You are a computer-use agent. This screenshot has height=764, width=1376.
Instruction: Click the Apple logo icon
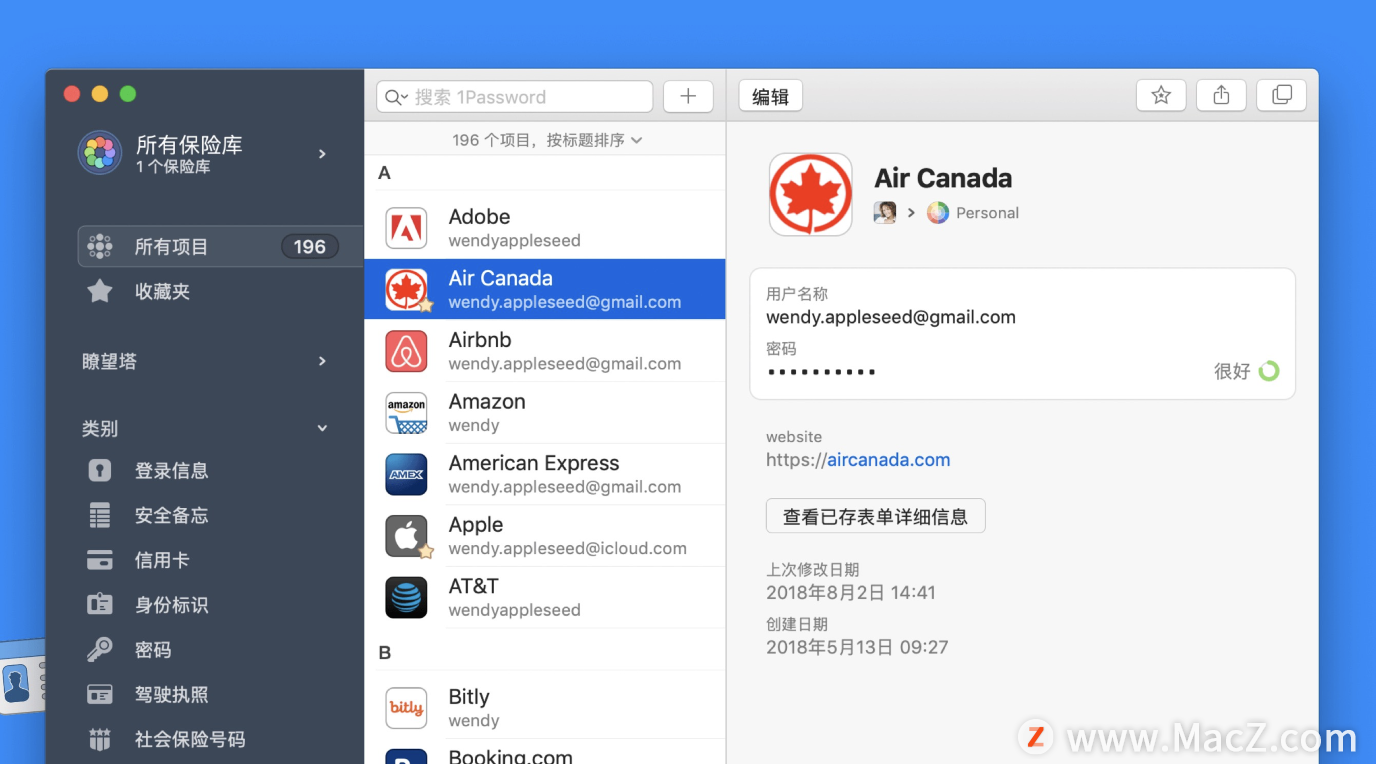point(406,536)
